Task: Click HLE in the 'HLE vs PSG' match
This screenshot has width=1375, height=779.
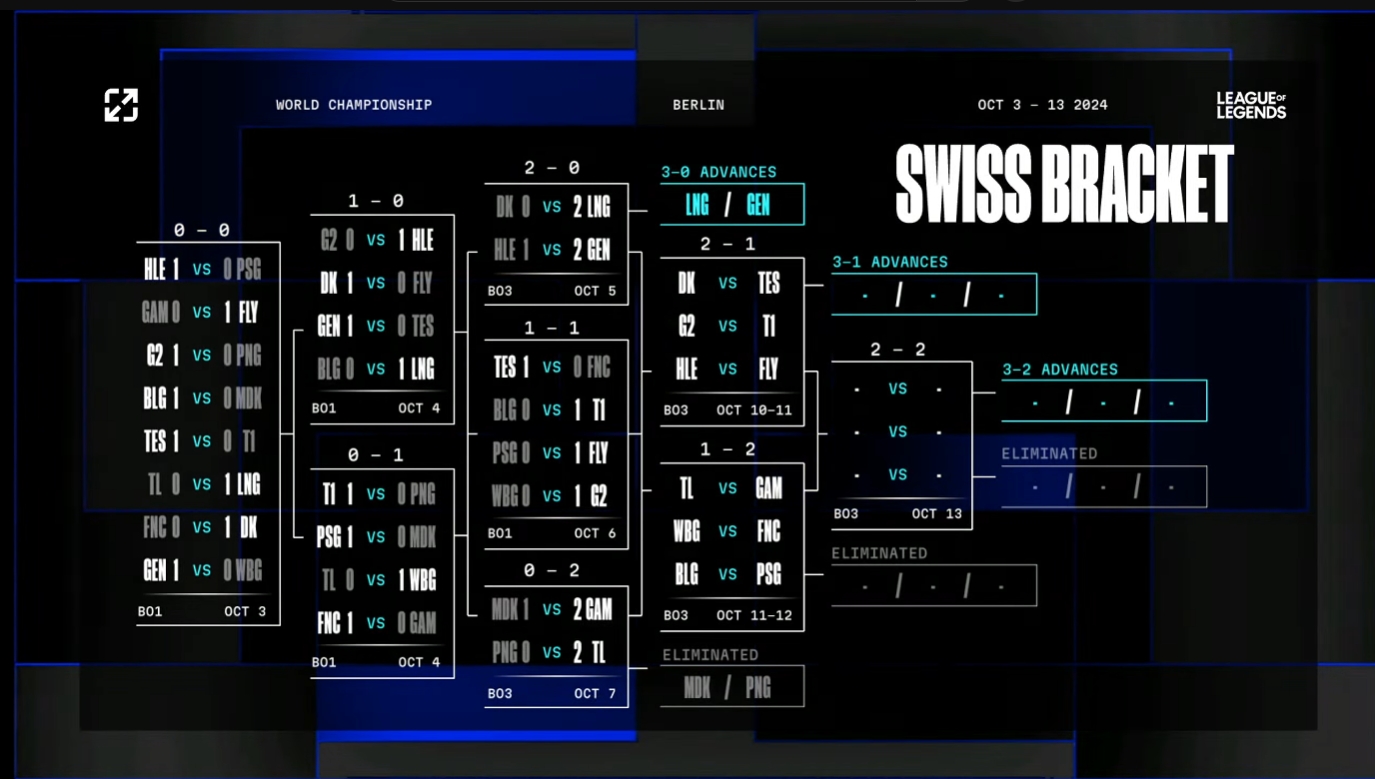Action: 154,269
